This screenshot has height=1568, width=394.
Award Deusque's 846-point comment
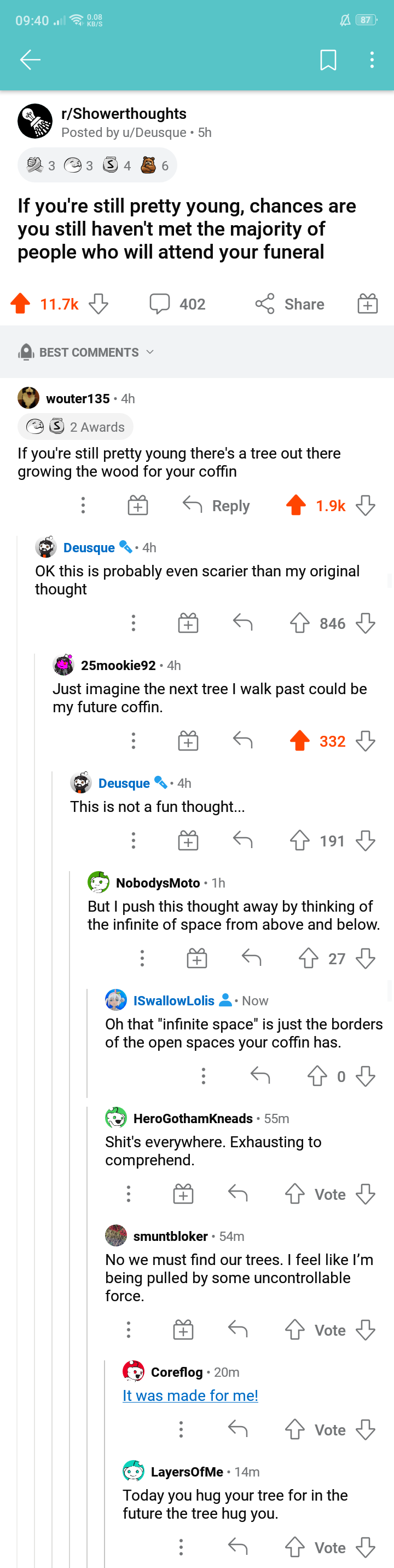click(188, 623)
